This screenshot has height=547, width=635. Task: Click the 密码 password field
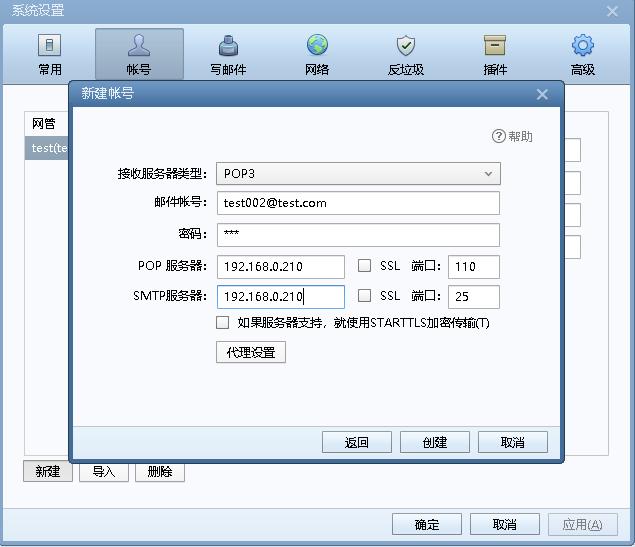point(358,235)
